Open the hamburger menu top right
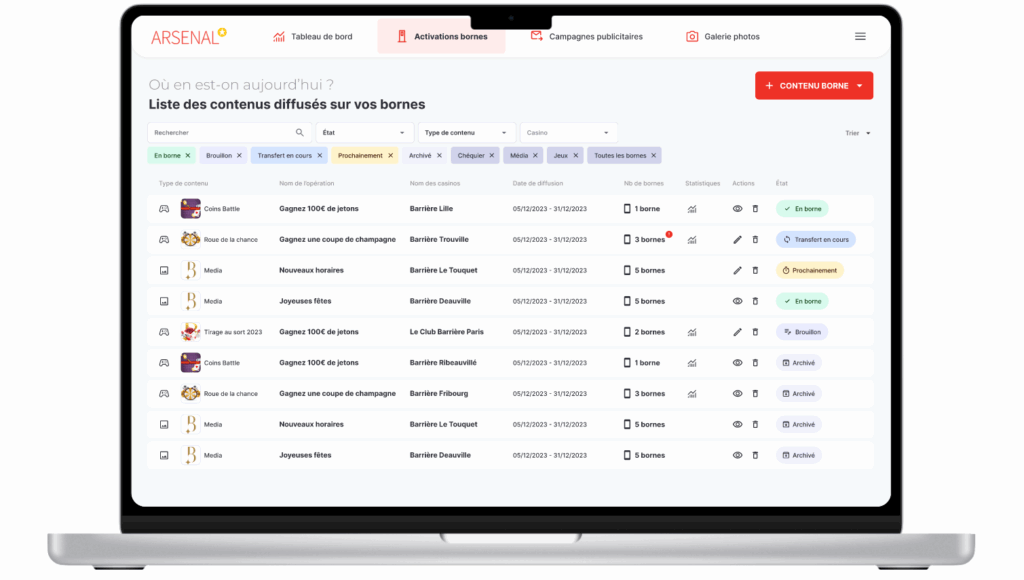The width and height of the screenshot is (1024, 580). 859,36
